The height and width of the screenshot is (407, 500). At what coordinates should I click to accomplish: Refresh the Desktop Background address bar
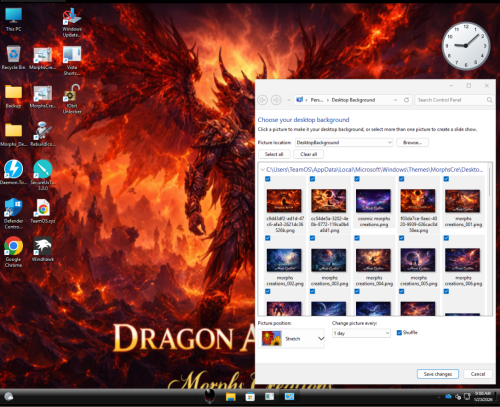pos(406,100)
